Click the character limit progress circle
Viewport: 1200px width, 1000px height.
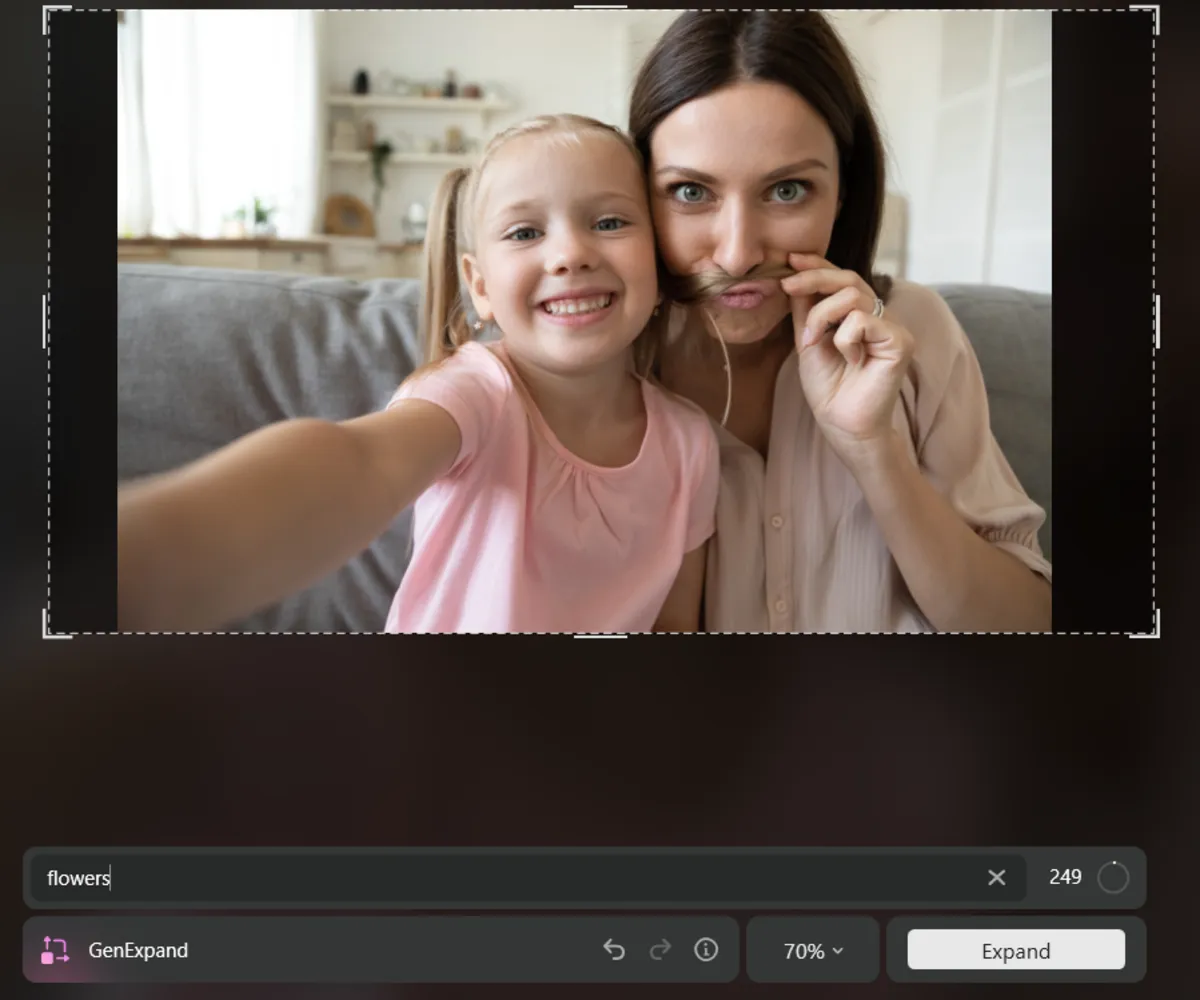(1113, 877)
